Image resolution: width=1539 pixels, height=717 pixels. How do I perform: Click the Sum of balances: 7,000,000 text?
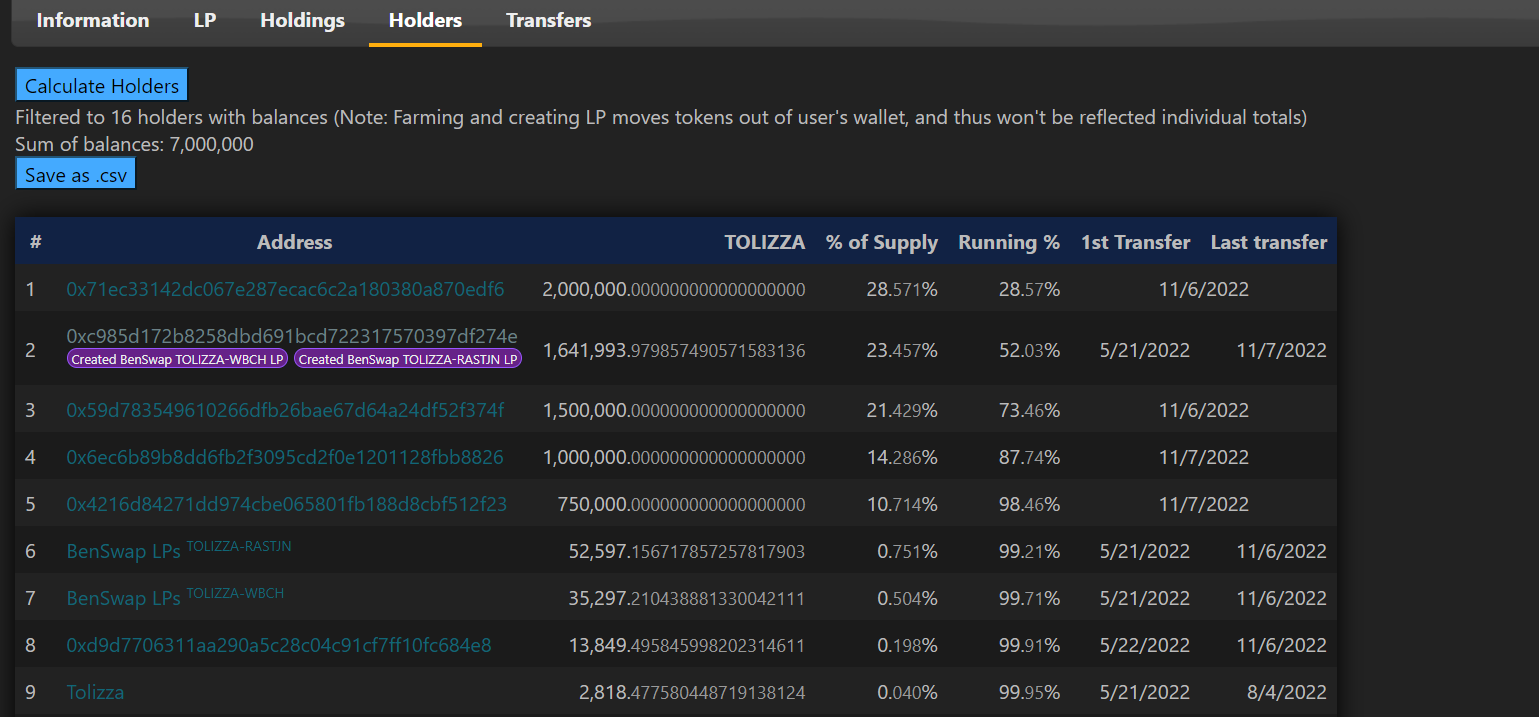tap(135, 144)
